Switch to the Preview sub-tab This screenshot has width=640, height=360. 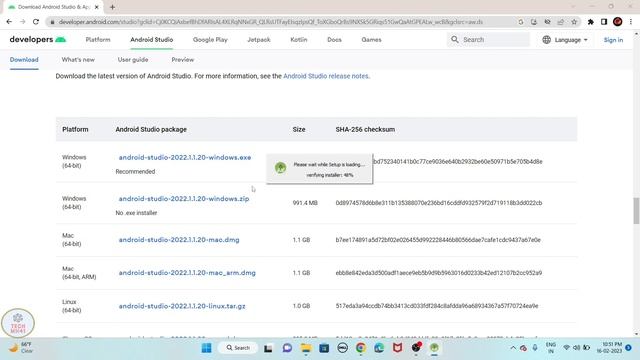tap(183, 60)
